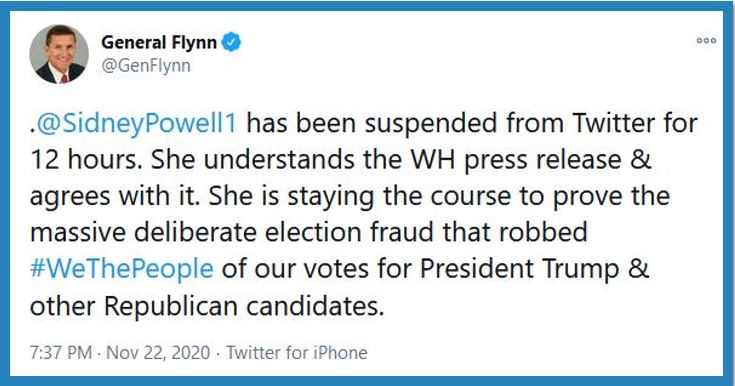
Task: Click the 7:37 PM timestamp
Action: click(x=61, y=352)
